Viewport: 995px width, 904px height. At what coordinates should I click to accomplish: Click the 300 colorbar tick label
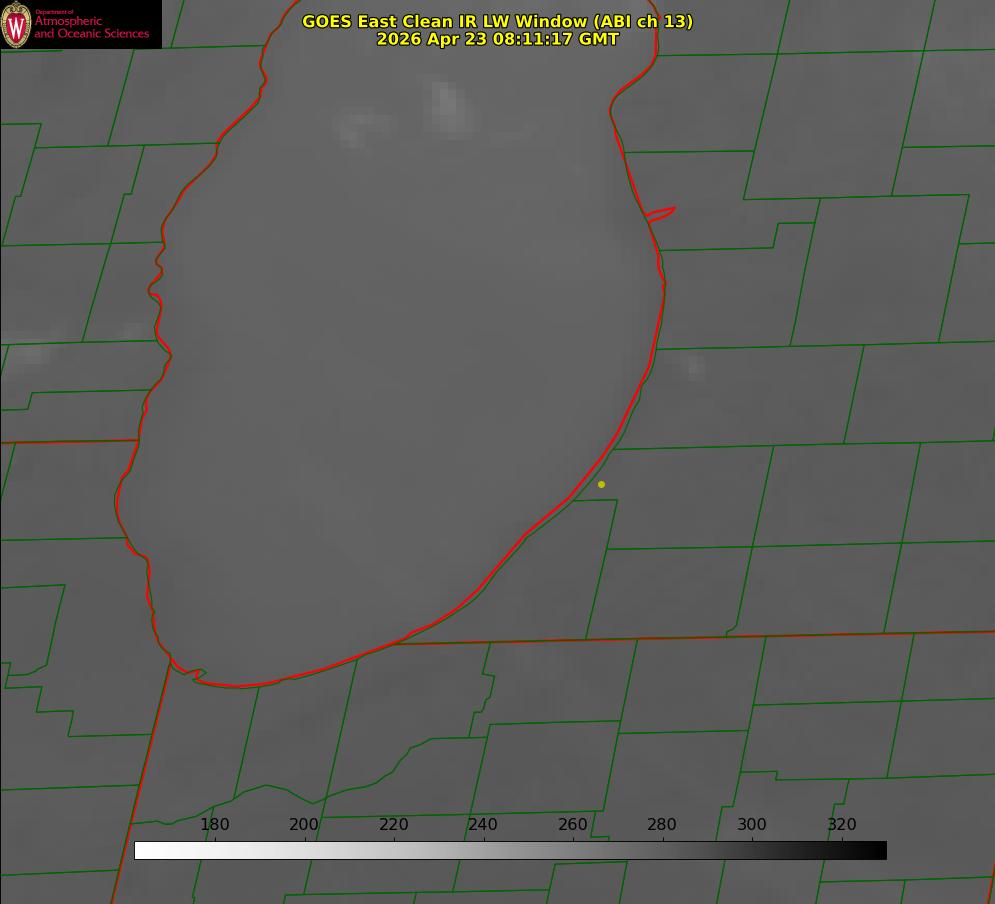tap(752, 824)
